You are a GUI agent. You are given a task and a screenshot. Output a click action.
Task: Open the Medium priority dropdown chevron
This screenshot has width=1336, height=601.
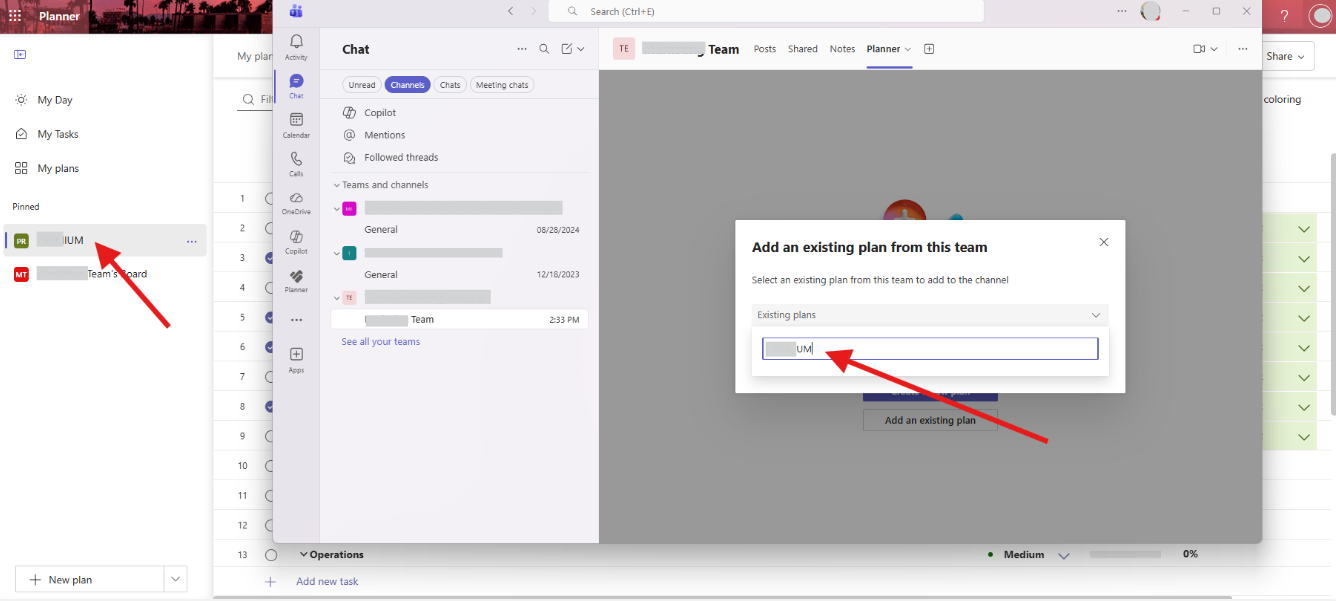coord(1064,555)
